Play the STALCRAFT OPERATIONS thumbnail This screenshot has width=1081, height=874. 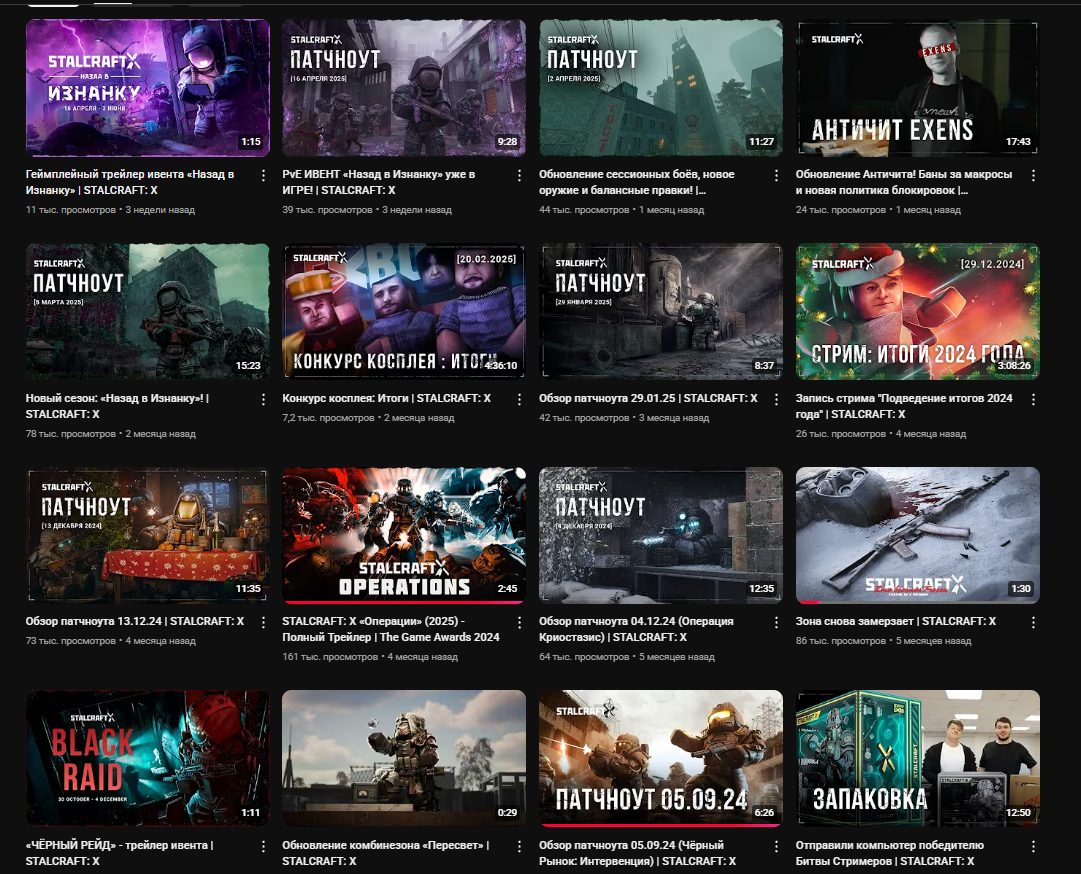[x=404, y=535]
